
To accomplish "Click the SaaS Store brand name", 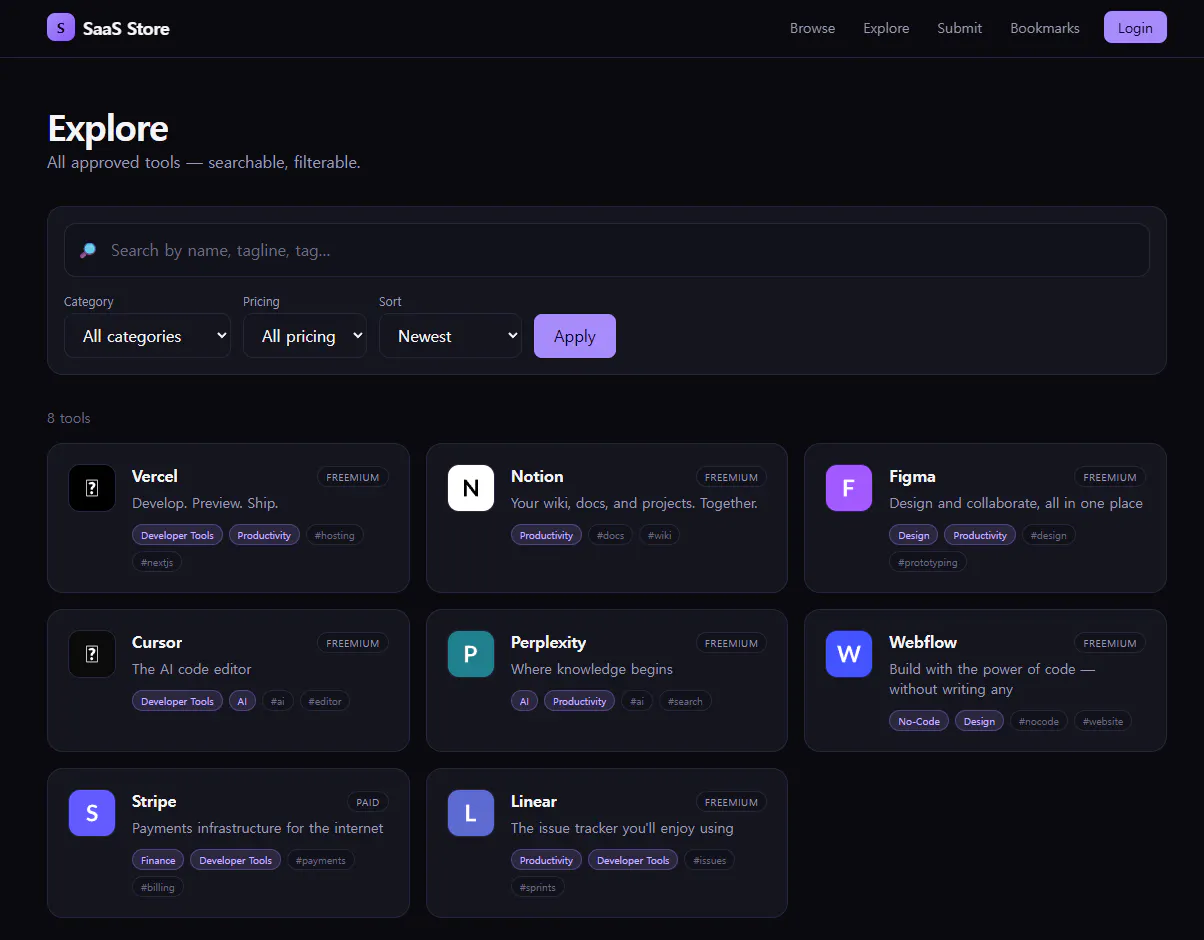I will pos(126,28).
